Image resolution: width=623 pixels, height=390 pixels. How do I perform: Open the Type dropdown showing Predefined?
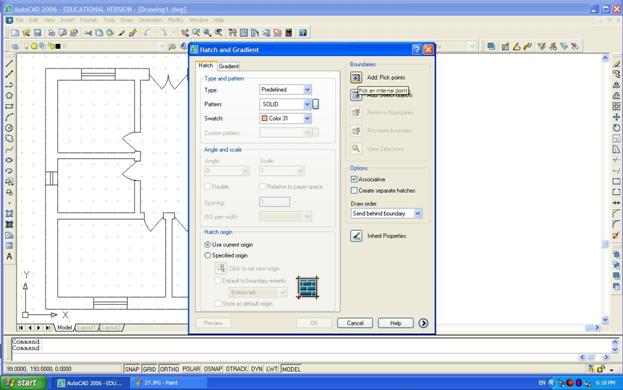click(x=285, y=90)
